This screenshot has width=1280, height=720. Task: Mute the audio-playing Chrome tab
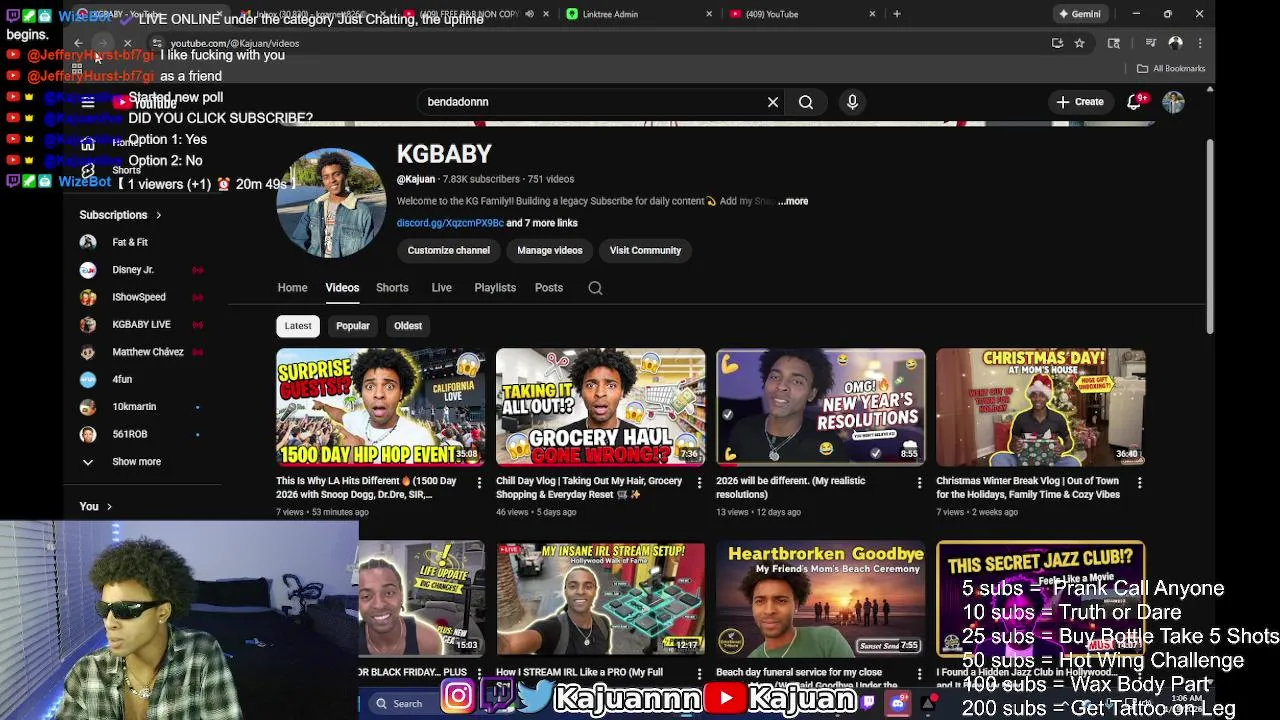(x=529, y=14)
